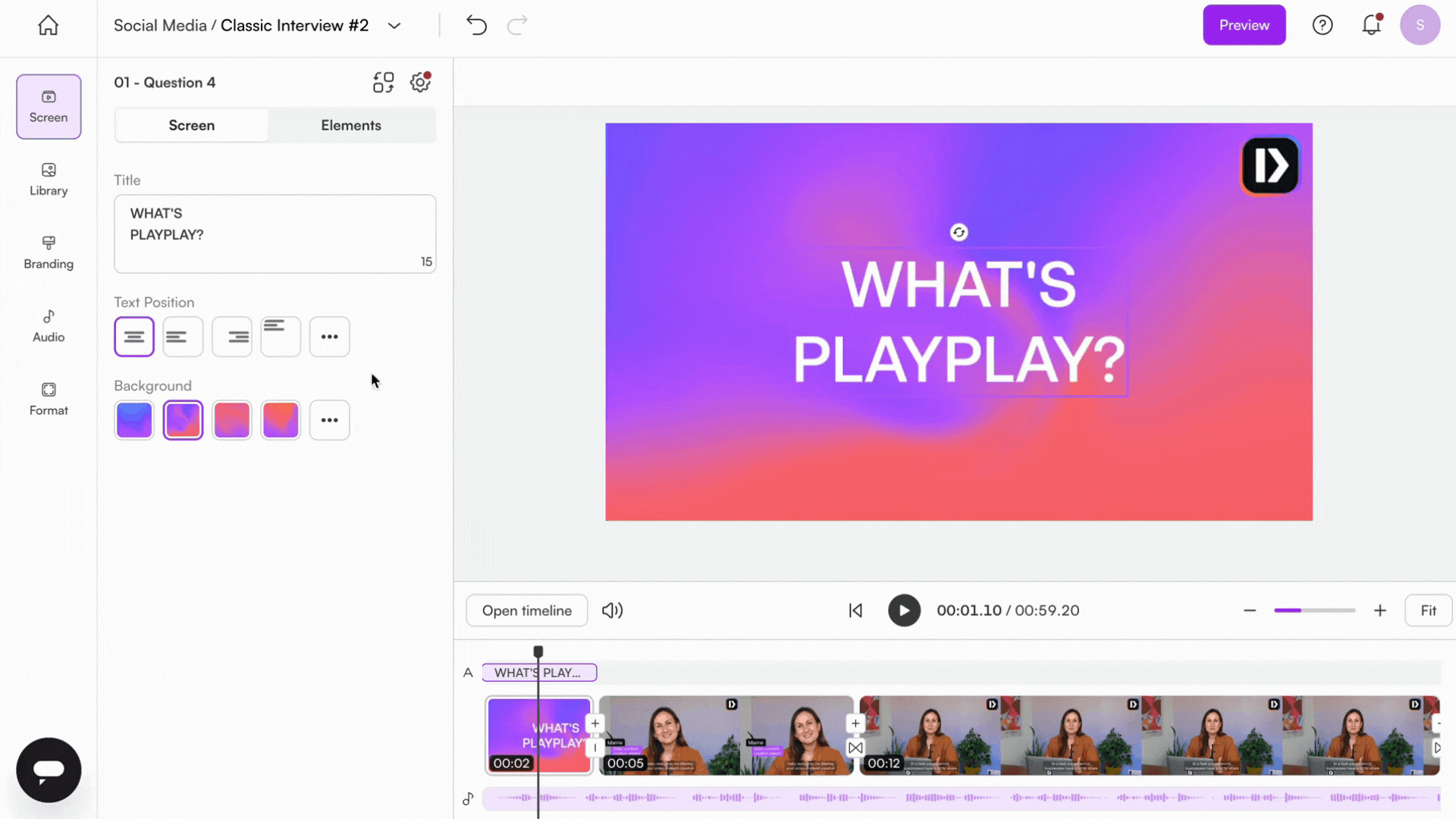Image resolution: width=1456 pixels, height=819 pixels.
Task: Go to the home page icon
Action: [x=48, y=25]
